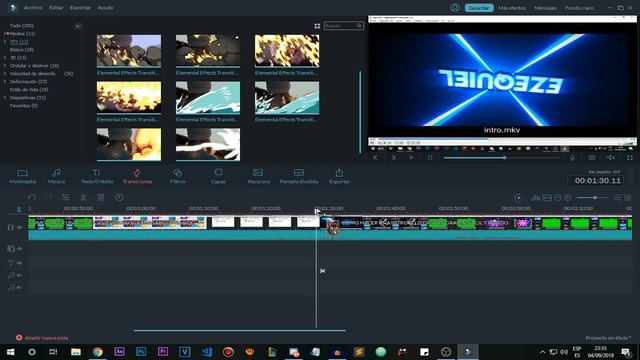Click the preview volume speaker icon
The height and width of the screenshot is (360, 640).
coord(611,158)
